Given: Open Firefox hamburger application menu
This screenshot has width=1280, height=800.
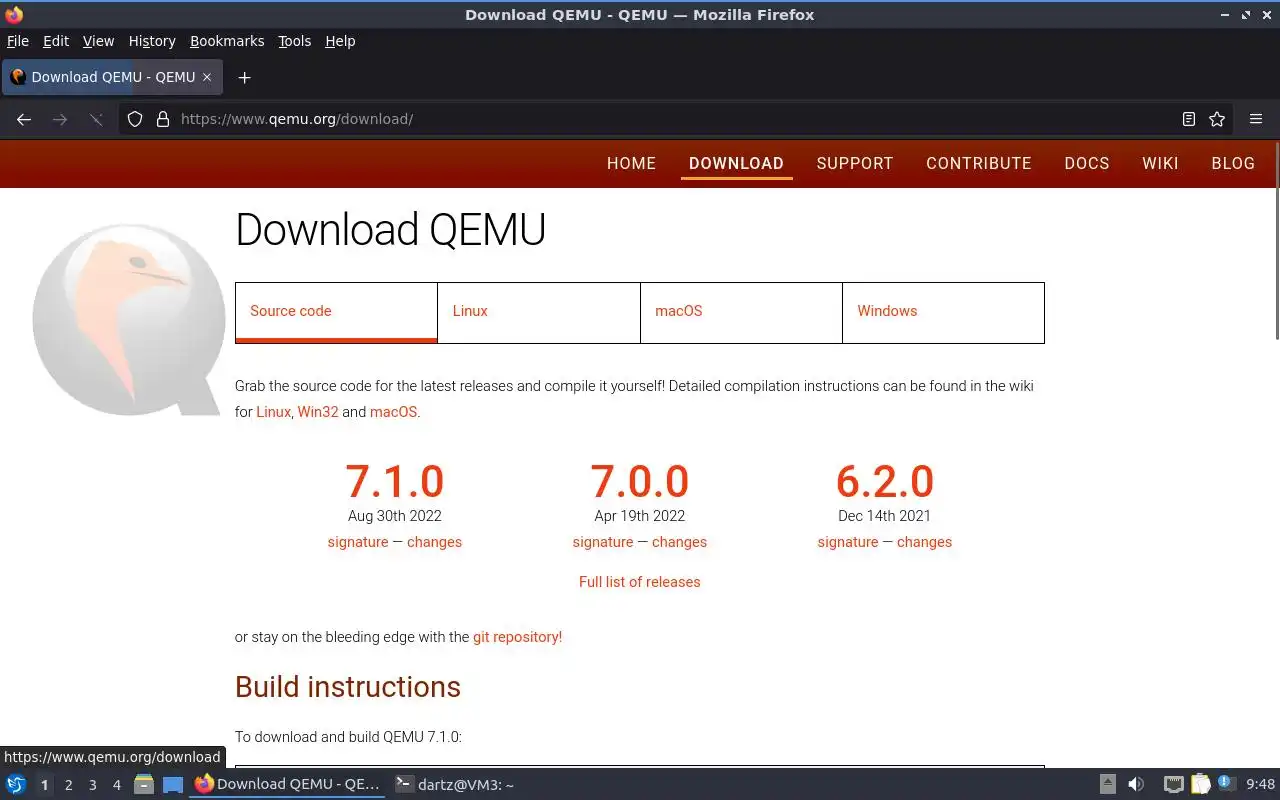Looking at the screenshot, I should pyautogui.click(x=1256, y=119).
